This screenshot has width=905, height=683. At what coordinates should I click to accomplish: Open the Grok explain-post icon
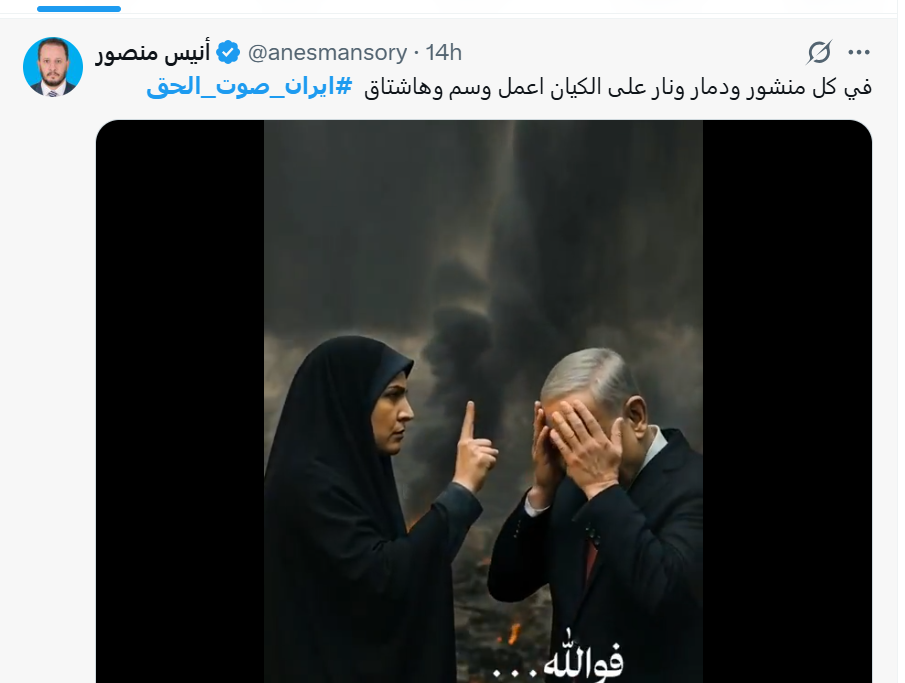[x=819, y=53]
